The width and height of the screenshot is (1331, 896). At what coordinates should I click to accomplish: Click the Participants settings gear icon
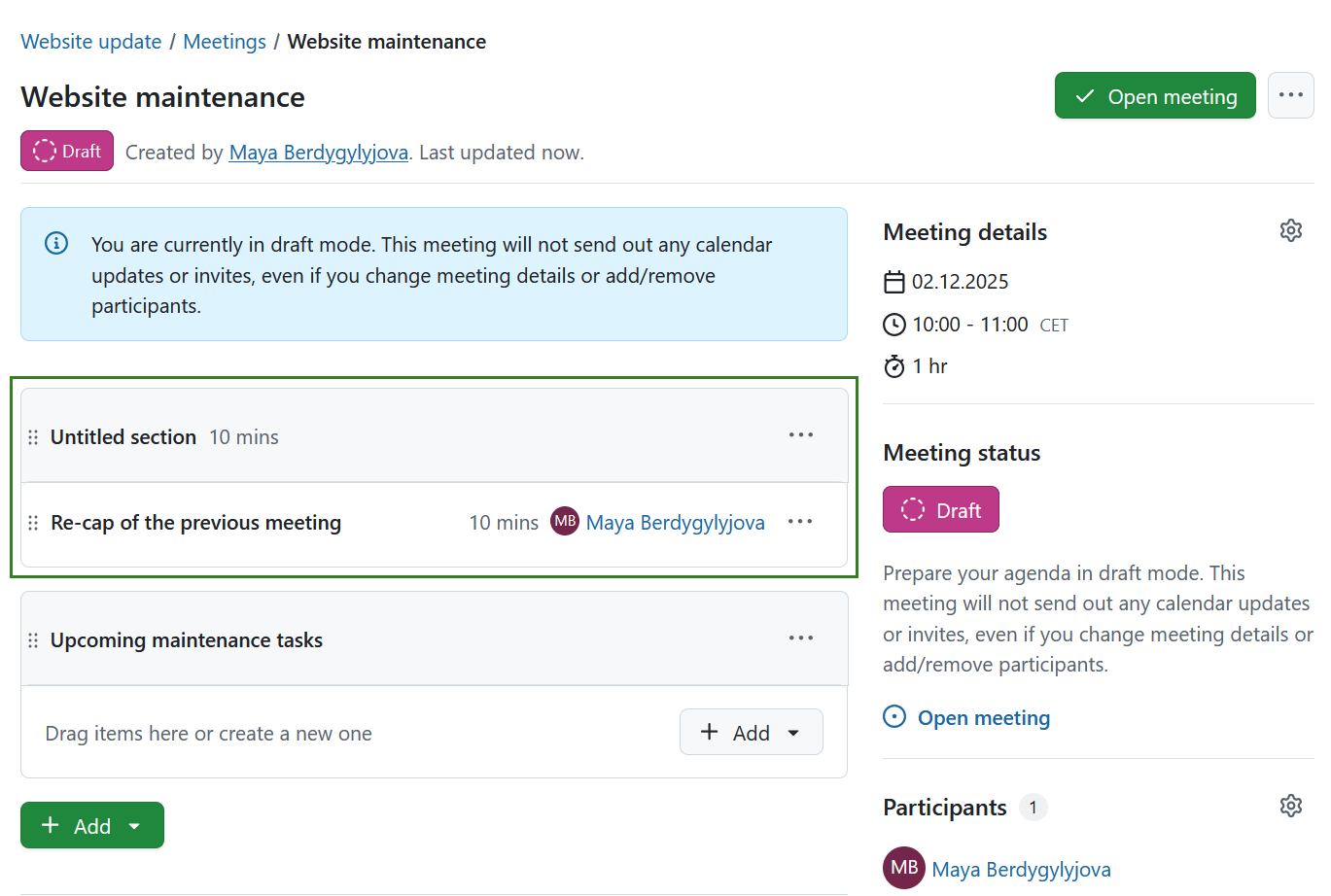[x=1290, y=807]
